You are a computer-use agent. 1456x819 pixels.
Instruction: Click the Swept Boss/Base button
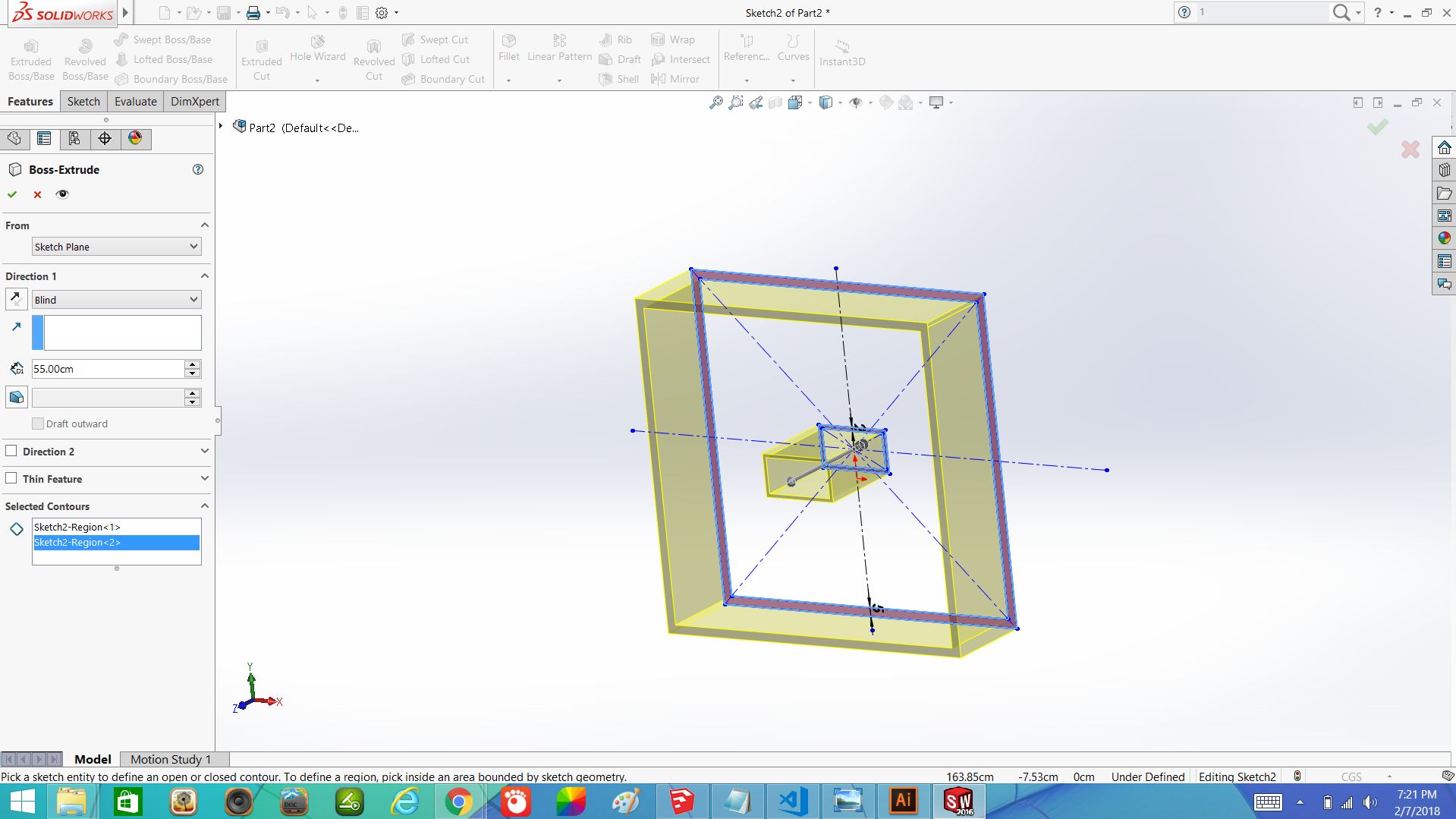(x=163, y=39)
